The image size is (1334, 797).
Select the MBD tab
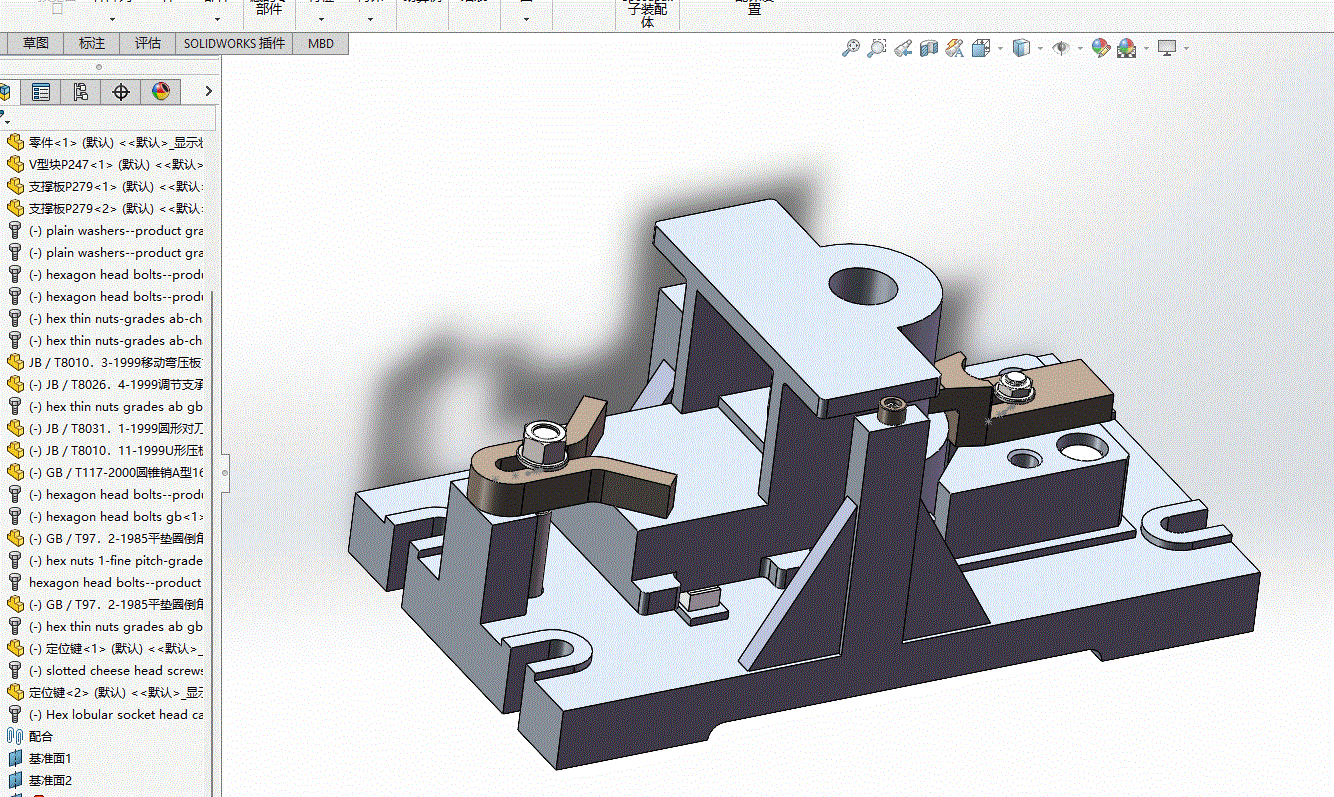321,43
